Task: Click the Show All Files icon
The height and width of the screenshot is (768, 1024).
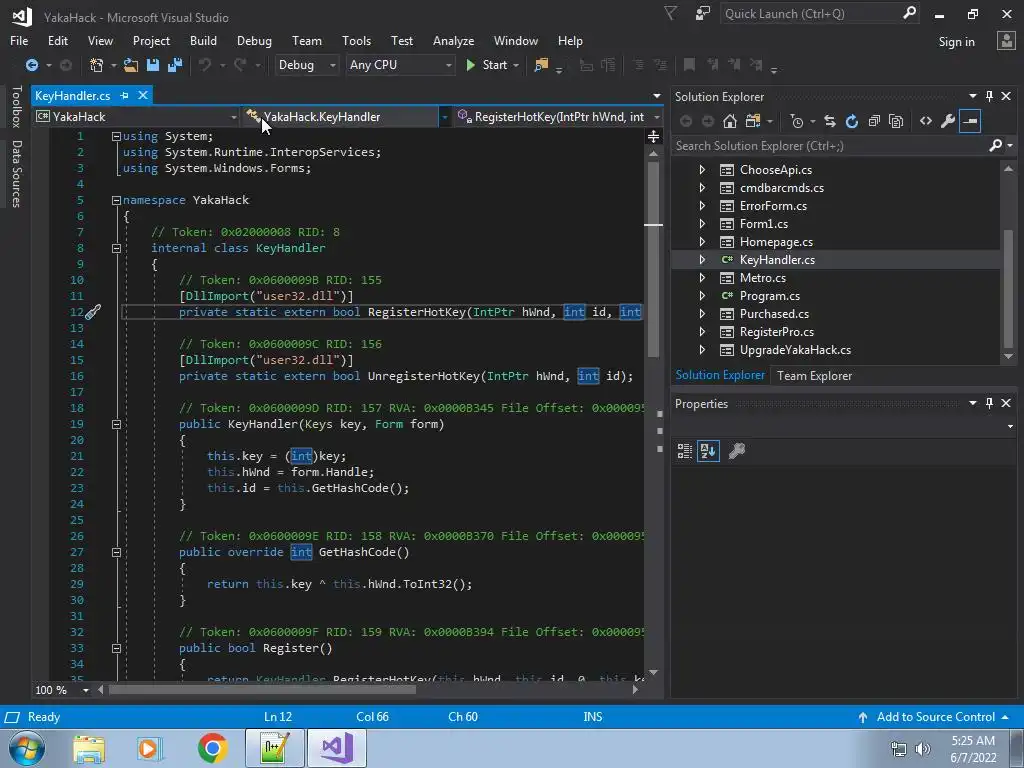Action: 896,121
